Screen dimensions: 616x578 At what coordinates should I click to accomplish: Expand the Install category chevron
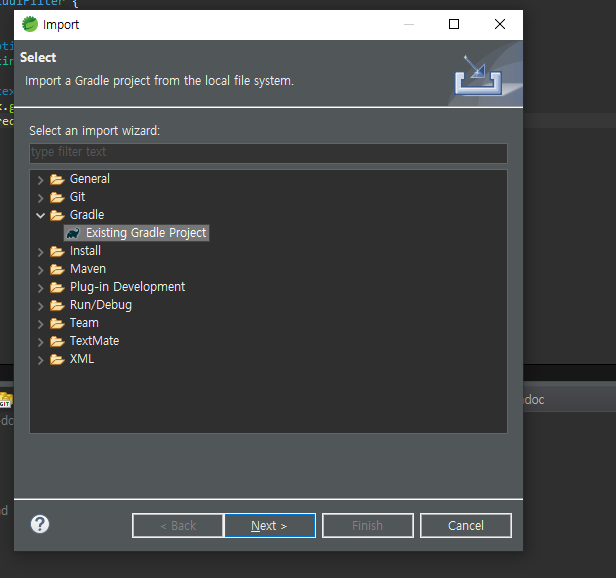[x=40, y=252]
